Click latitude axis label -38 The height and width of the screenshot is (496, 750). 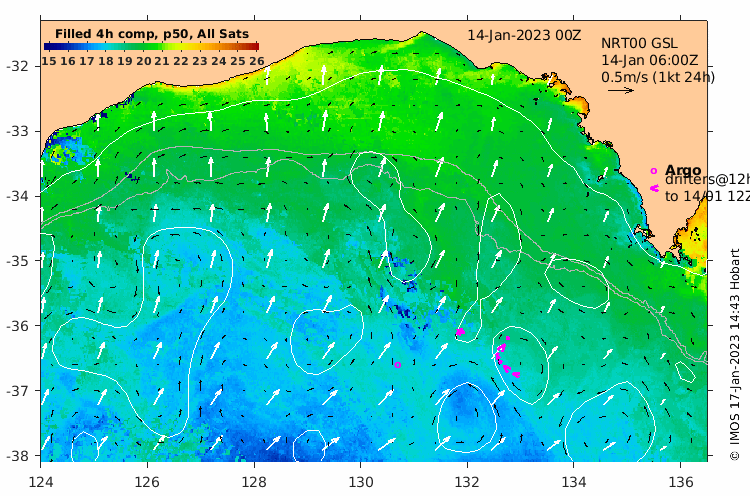[17, 455]
